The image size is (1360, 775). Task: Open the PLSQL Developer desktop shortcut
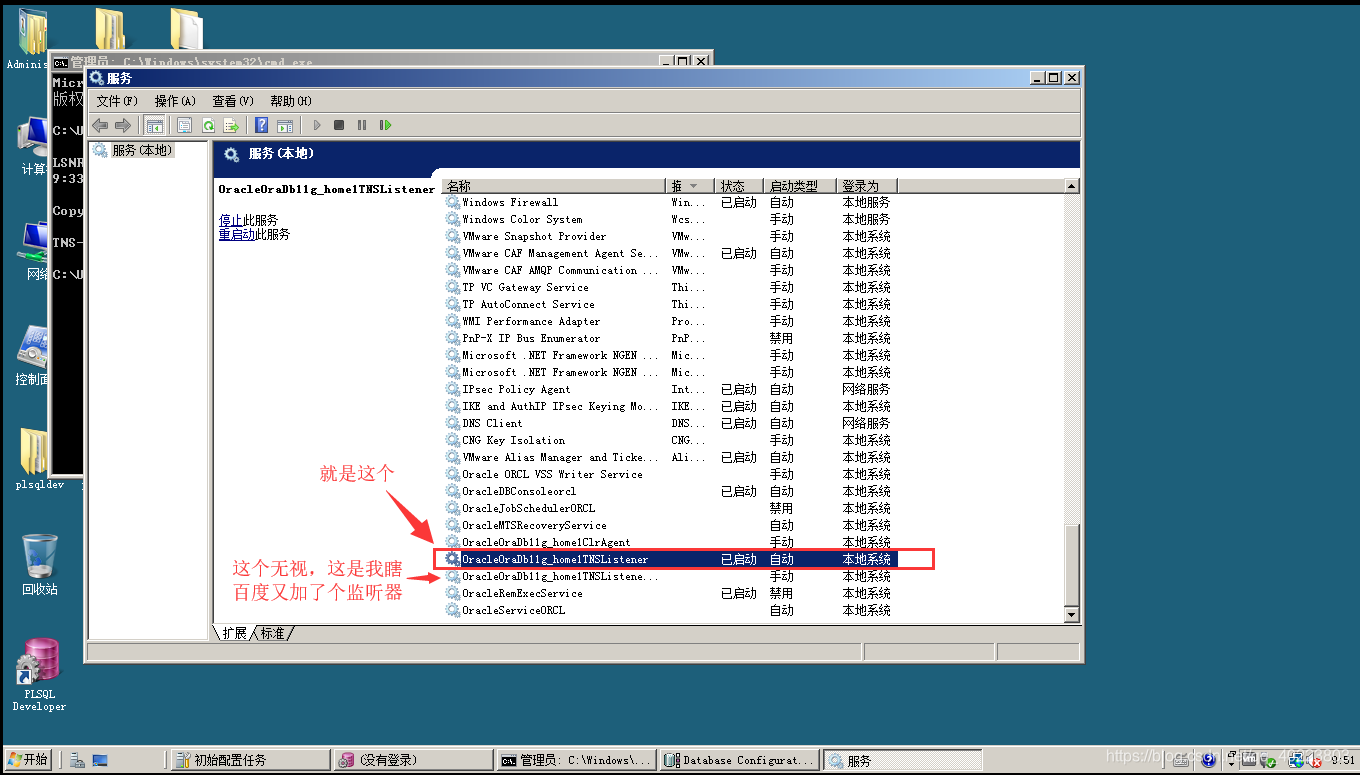coord(39,675)
